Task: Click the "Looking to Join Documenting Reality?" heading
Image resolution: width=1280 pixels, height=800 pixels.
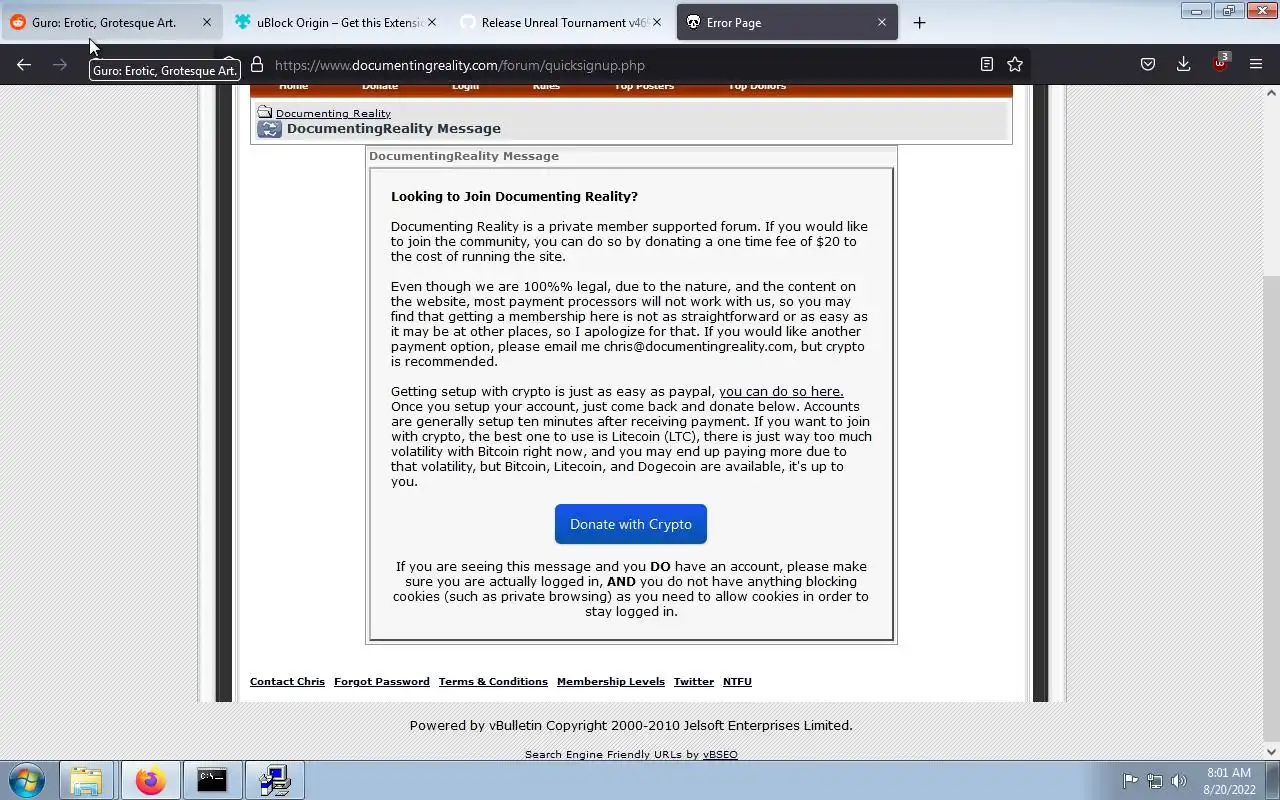Action: [514, 196]
